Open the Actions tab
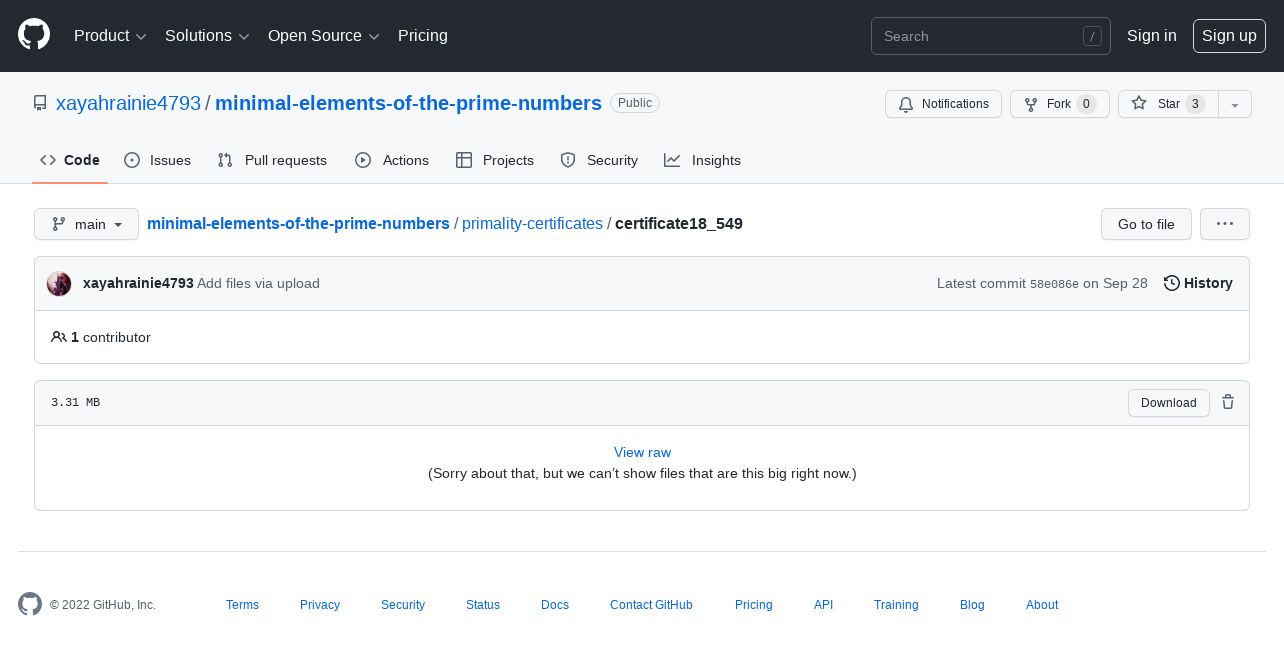The image size is (1284, 666). click(x=392, y=160)
